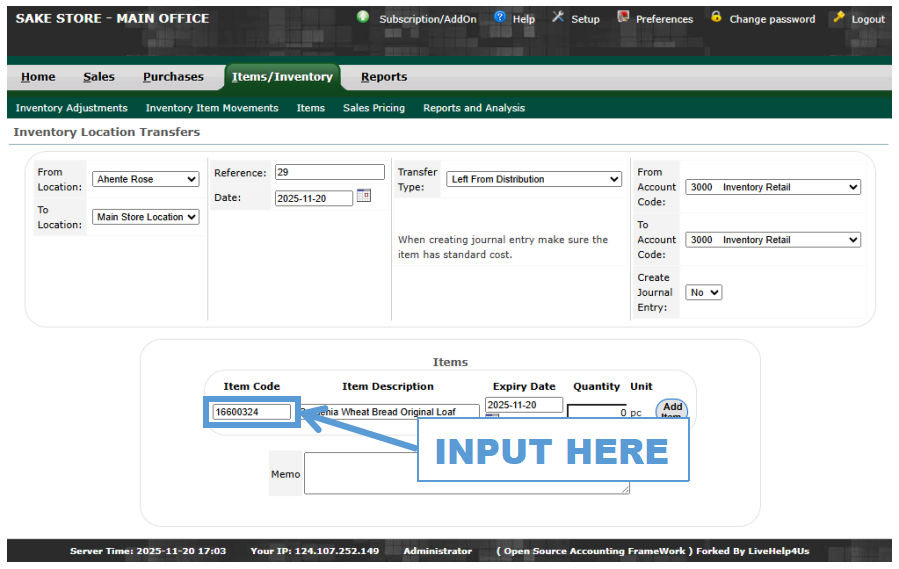Change the Create Journal Entry dropdown

point(703,293)
